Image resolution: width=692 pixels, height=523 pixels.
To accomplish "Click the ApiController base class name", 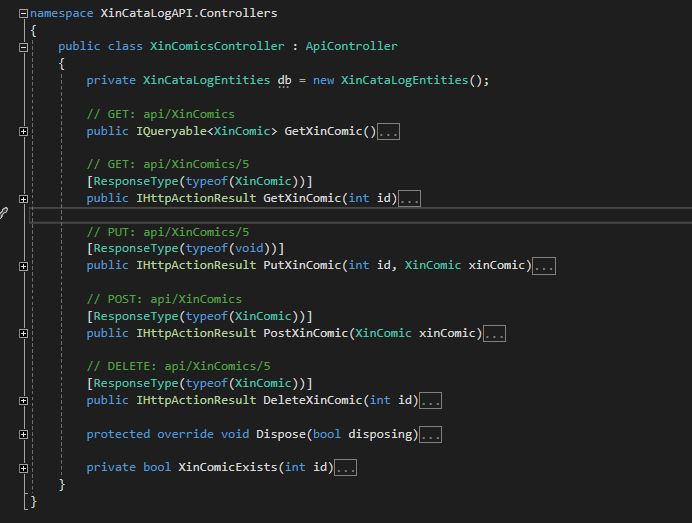I will (351, 46).
